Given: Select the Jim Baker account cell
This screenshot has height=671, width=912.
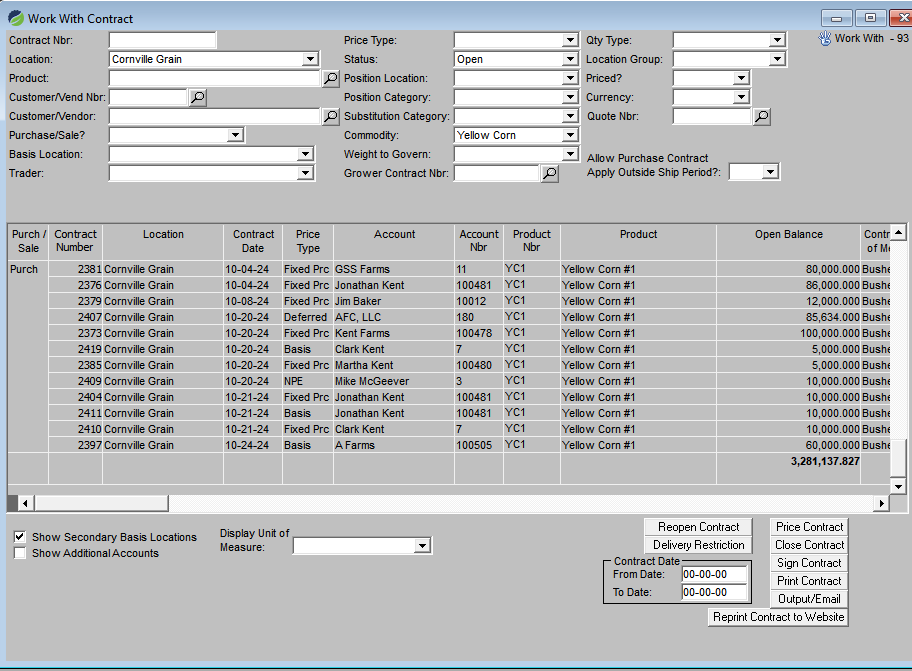Looking at the screenshot, I should point(394,301).
